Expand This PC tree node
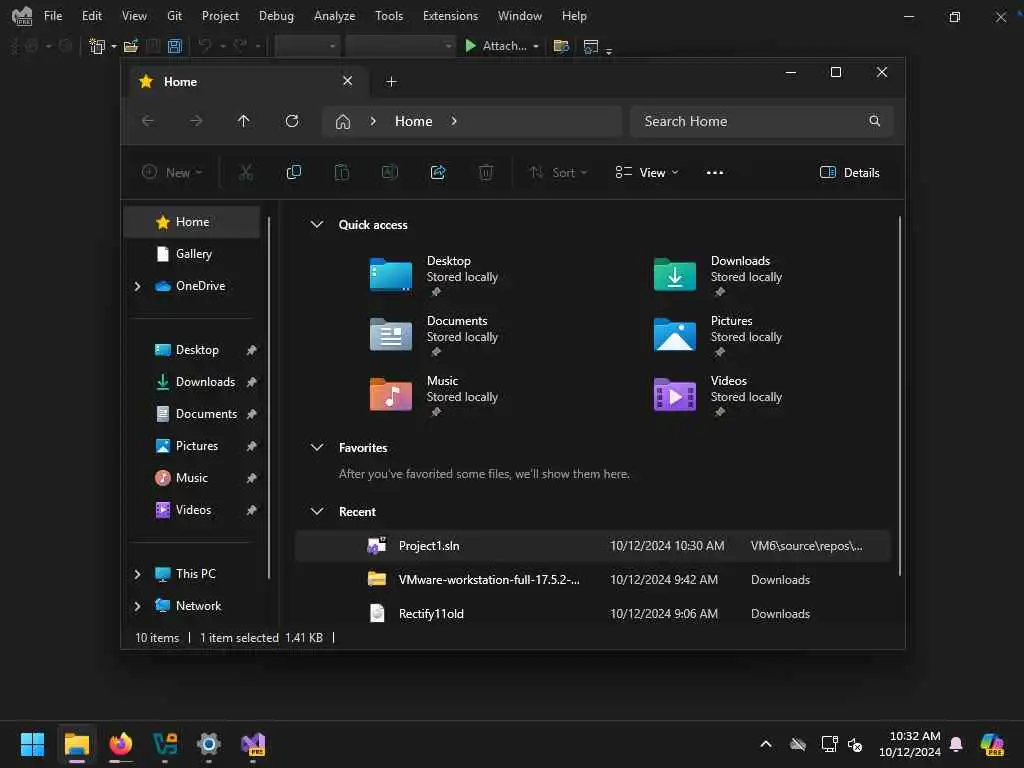1024x768 pixels. 137,574
